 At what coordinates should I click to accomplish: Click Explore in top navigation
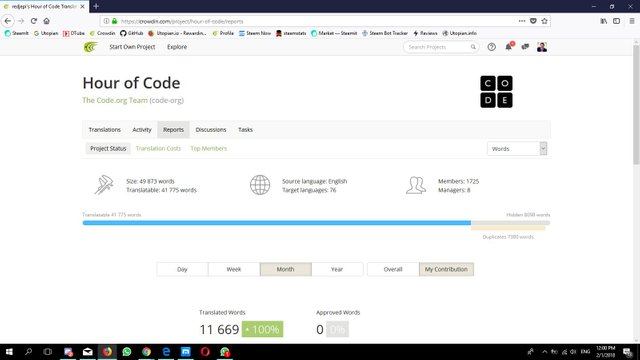click(177, 47)
